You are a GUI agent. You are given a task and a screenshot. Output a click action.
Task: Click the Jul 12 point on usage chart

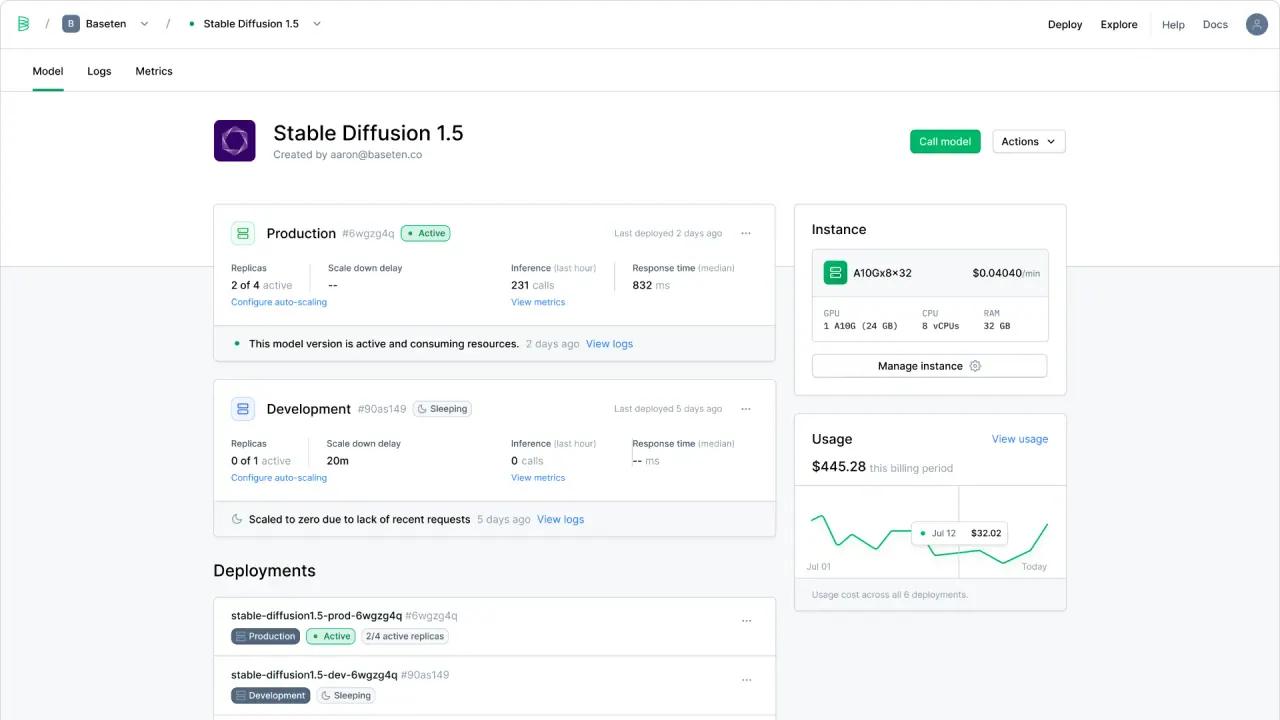pyautogui.click(x=959, y=533)
